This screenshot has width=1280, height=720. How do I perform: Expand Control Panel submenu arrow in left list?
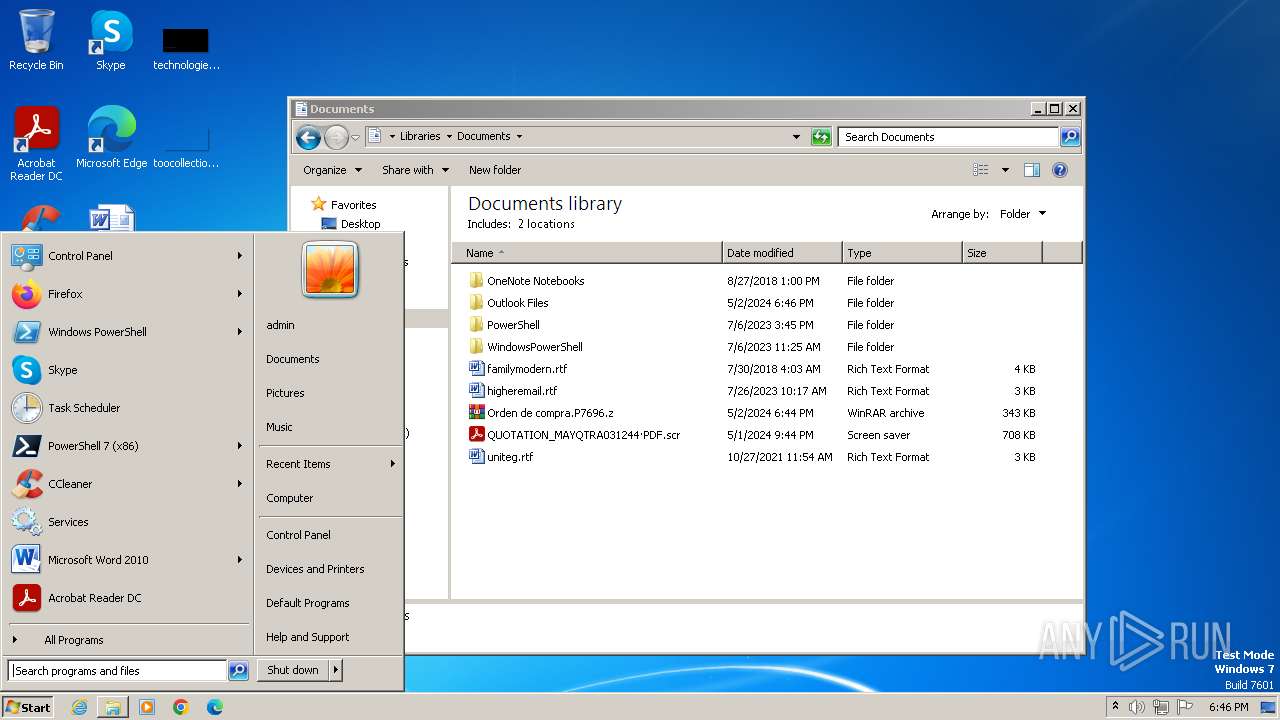(x=240, y=256)
